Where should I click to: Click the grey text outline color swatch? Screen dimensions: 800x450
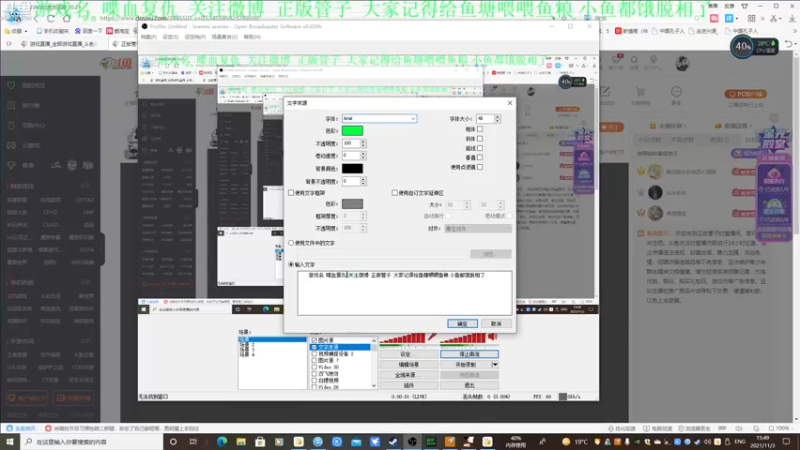(x=352, y=204)
